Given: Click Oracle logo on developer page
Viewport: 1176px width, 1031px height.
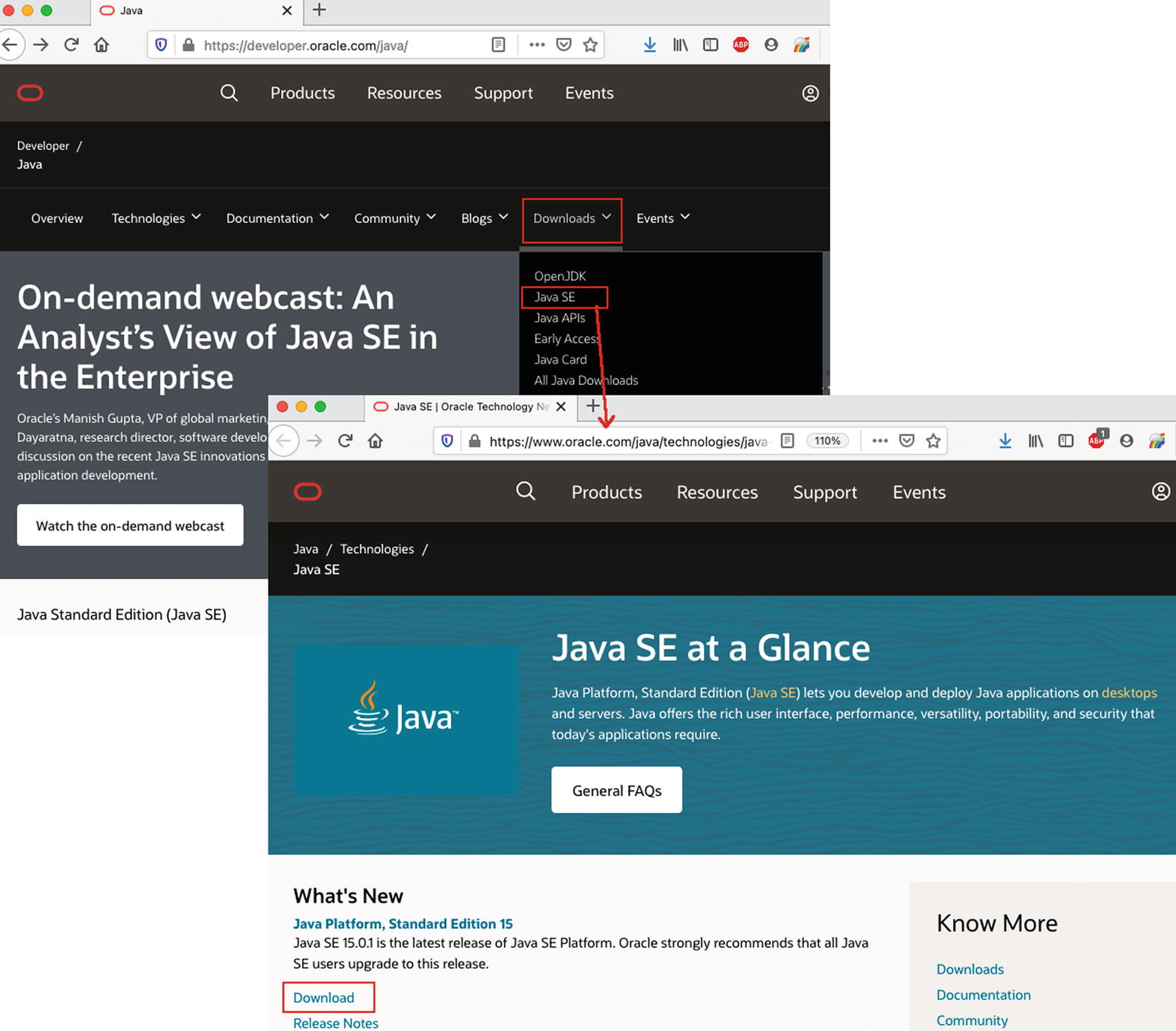Looking at the screenshot, I should point(30,93).
